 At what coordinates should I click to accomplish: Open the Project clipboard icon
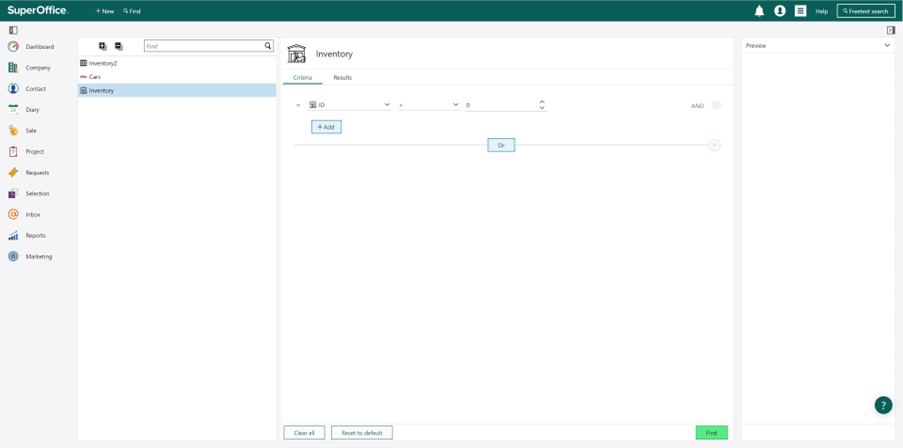coord(13,151)
